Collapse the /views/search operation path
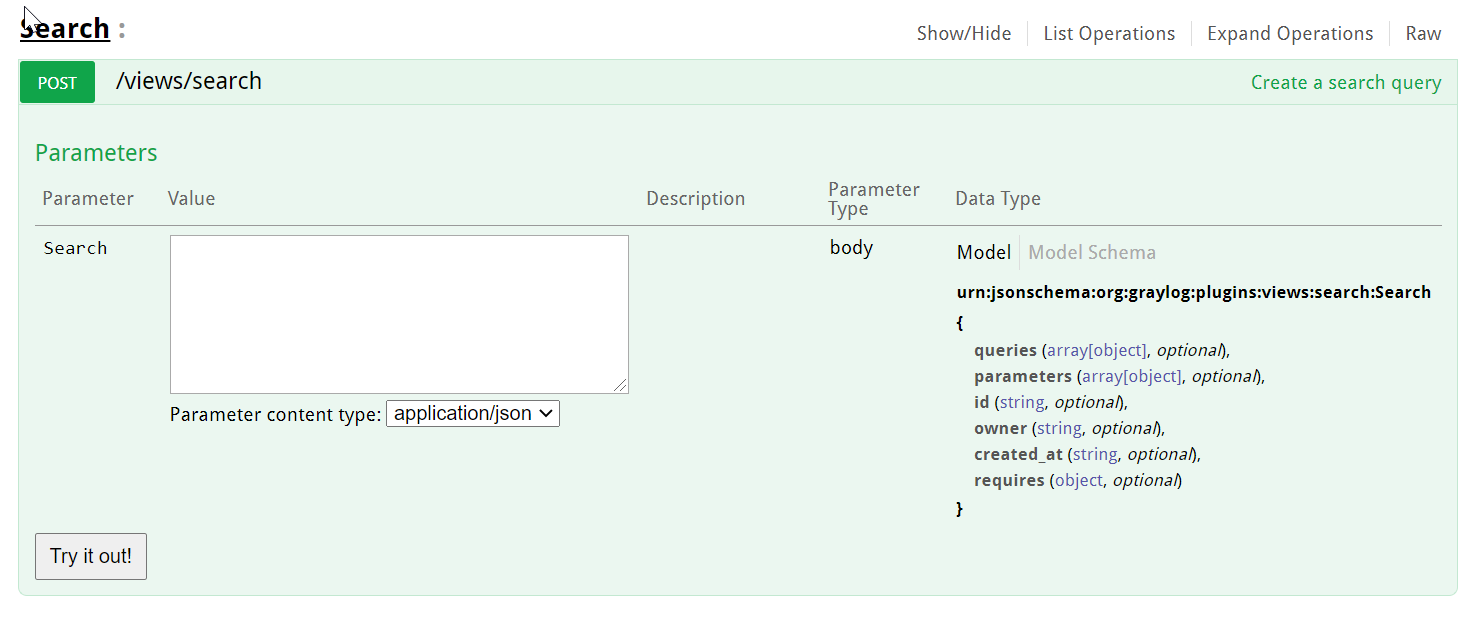 tap(189, 82)
